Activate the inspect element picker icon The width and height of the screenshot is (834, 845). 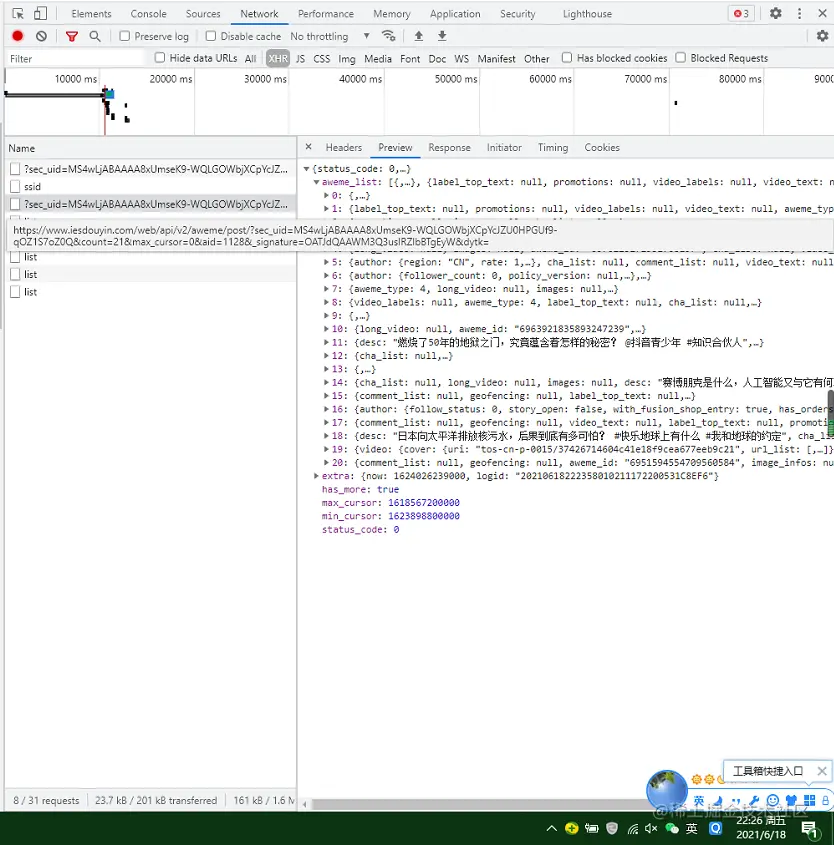click(18, 13)
